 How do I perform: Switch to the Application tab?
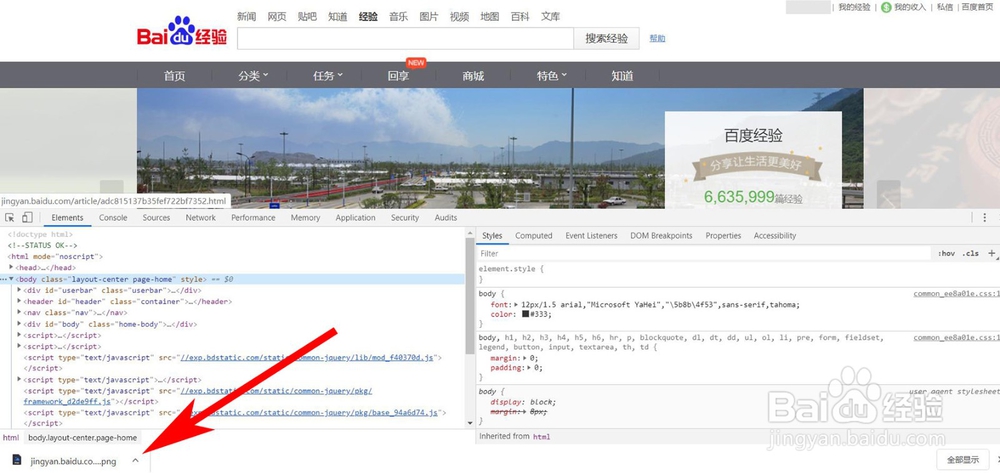[x=355, y=218]
